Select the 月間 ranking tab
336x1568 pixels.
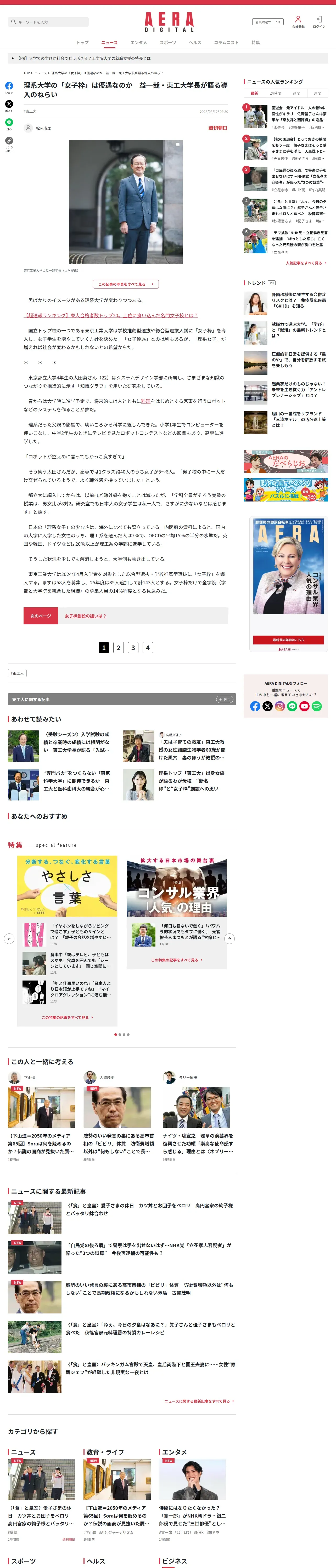(x=318, y=93)
